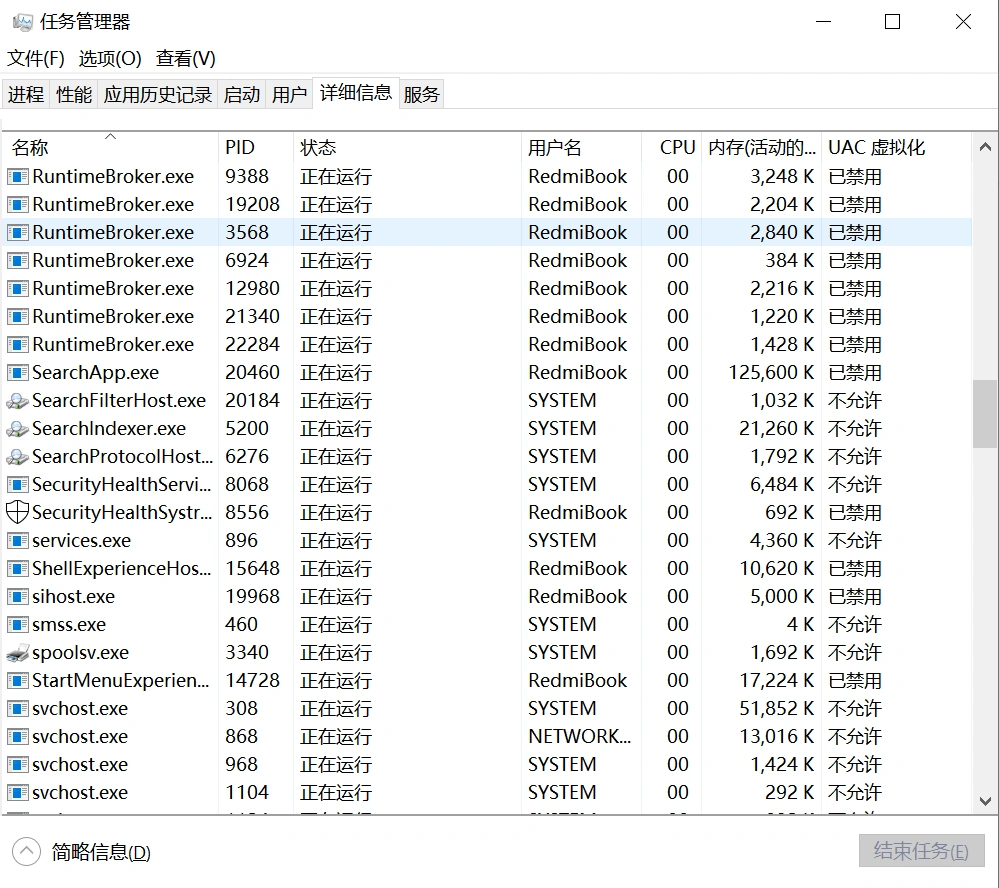999x888 pixels.
Task: Open the 文件 menu
Action: coord(33,59)
